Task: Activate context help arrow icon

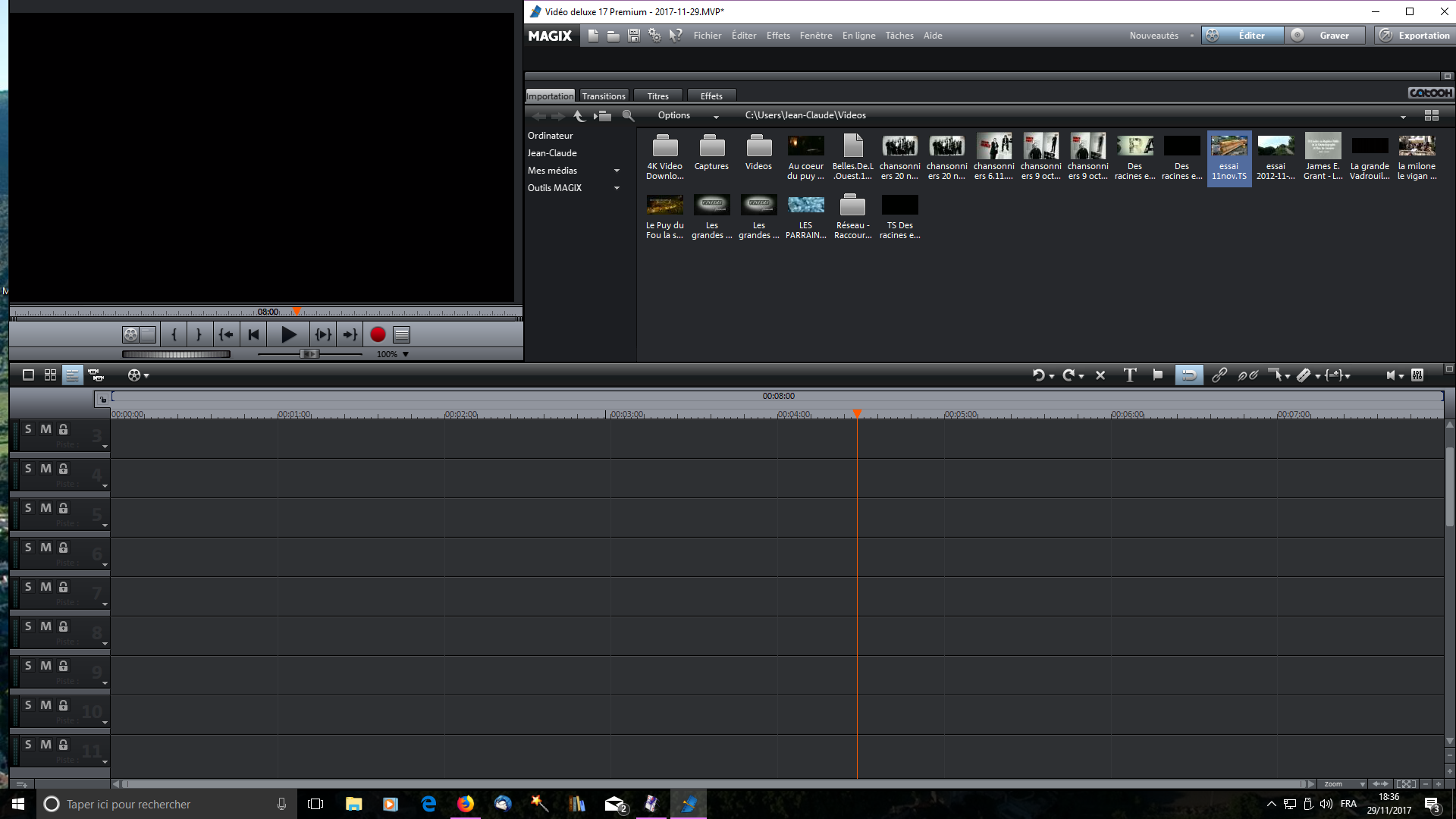Action: 675,36
